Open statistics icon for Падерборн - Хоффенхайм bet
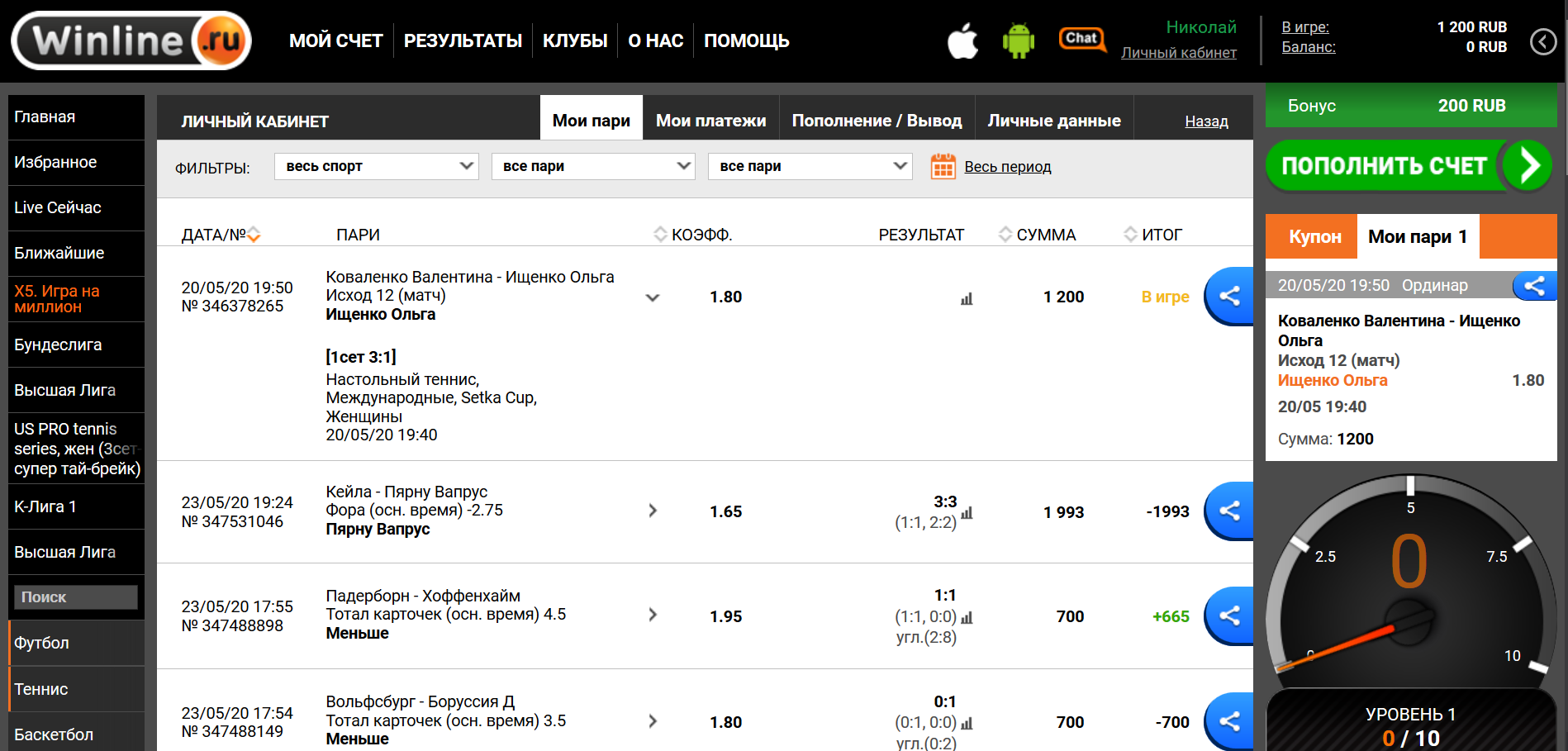The image size is (1568, 751). pyautogui.click(x=967, y=617)
